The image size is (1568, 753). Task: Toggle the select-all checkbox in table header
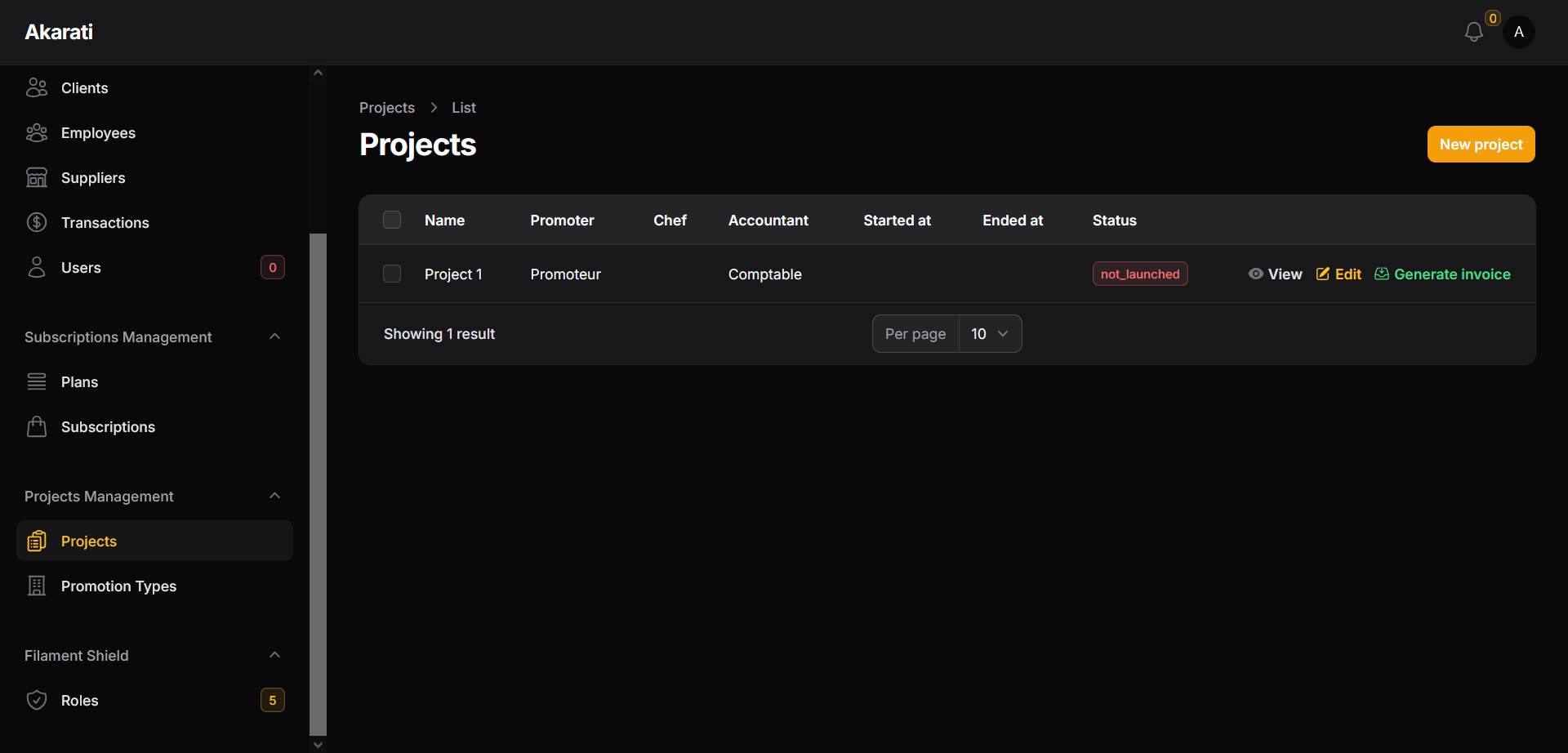(x=392, y=220)
